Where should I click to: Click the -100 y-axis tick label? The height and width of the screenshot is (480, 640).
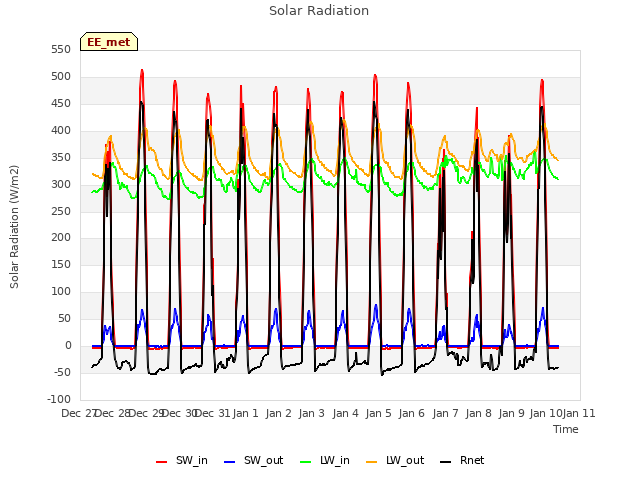pos(58,399)
